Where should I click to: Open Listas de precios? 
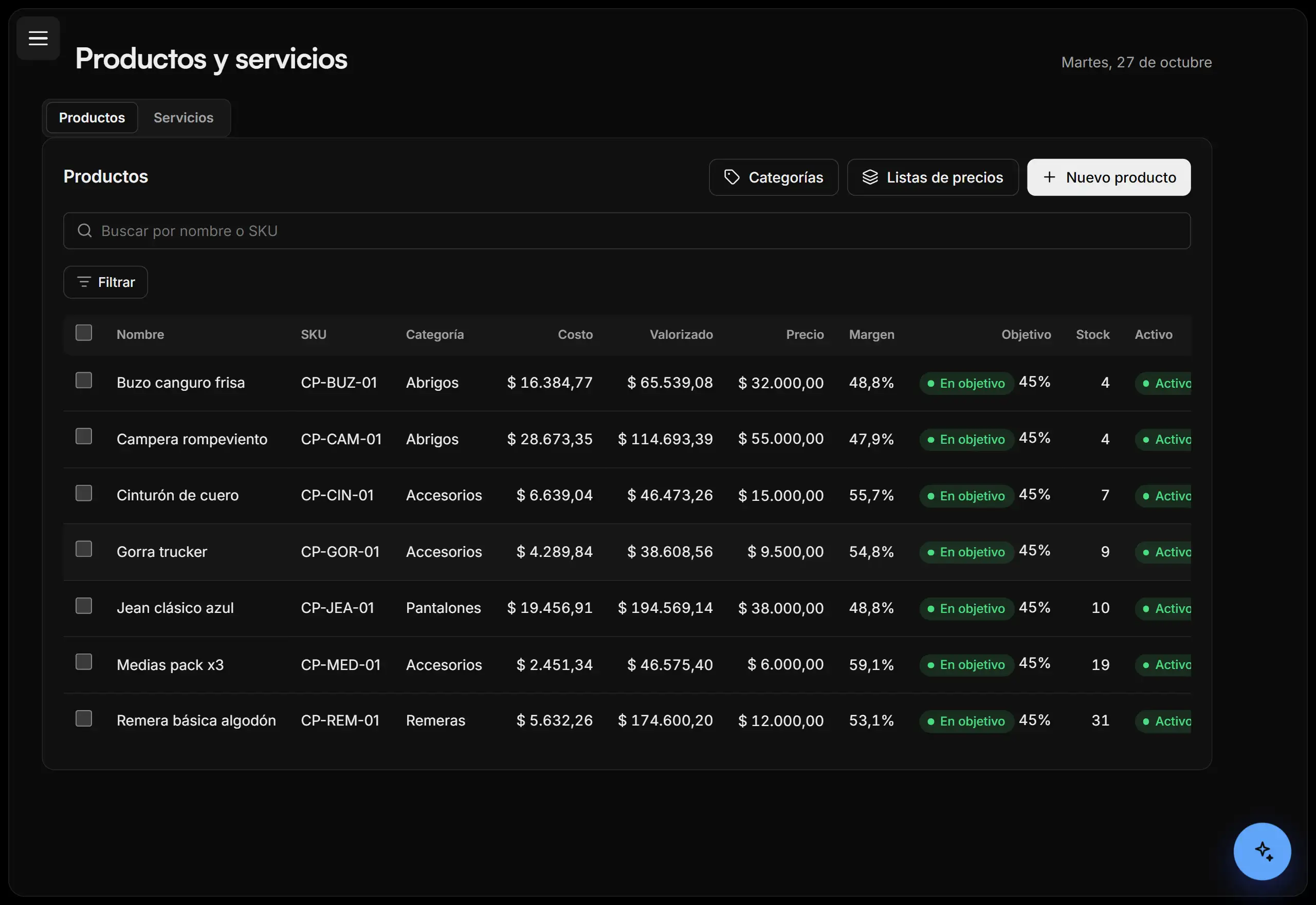[933, 177]
